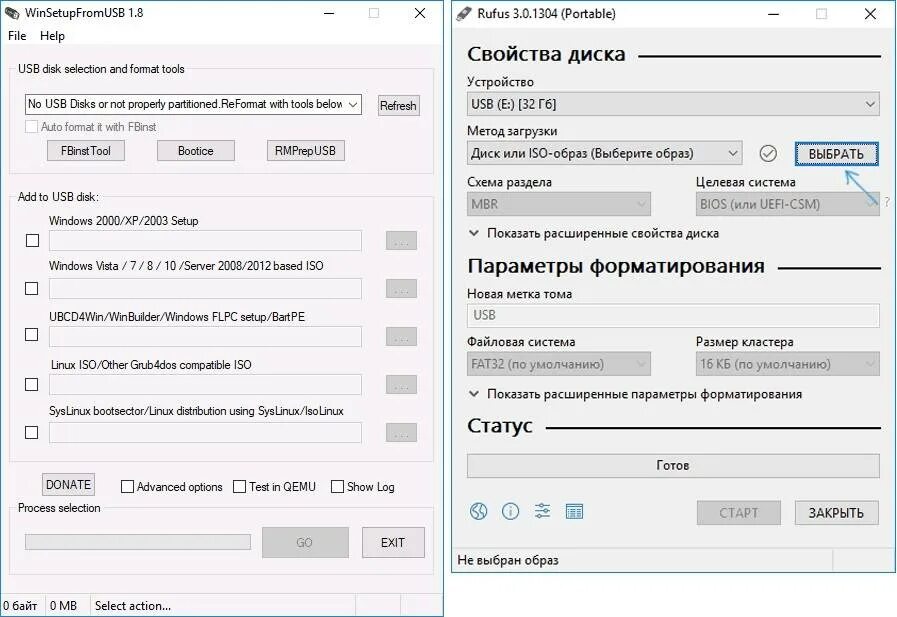Image resolution: width=897 pixels, height=617 pixels.
Task: Click the UBCD4Win/WinBuilder path field
Action: 205,337
